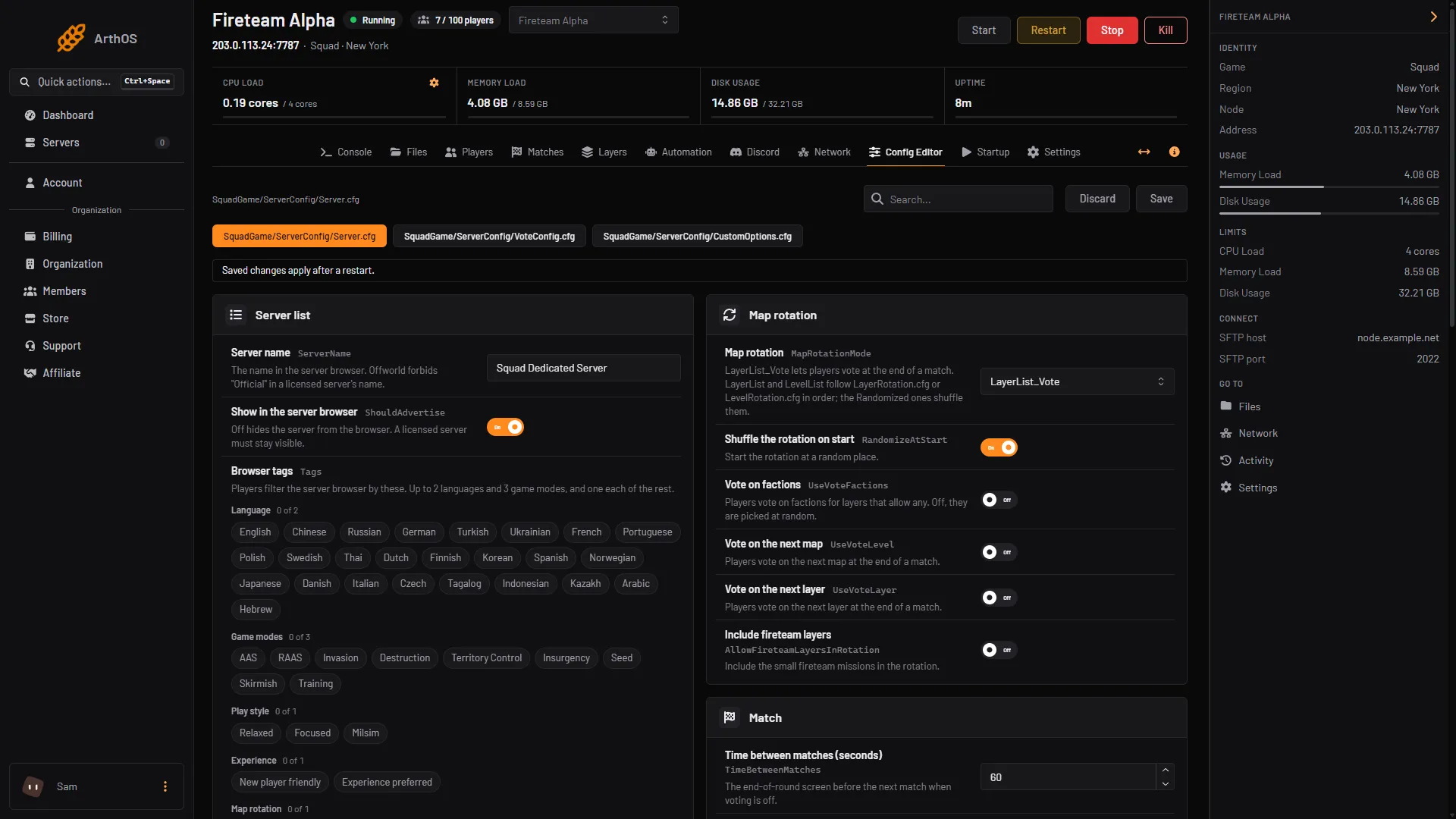Viewport: 1456px width, 819px height.
Task: Switch to the Console tab
Action: (x=346, y=152)
